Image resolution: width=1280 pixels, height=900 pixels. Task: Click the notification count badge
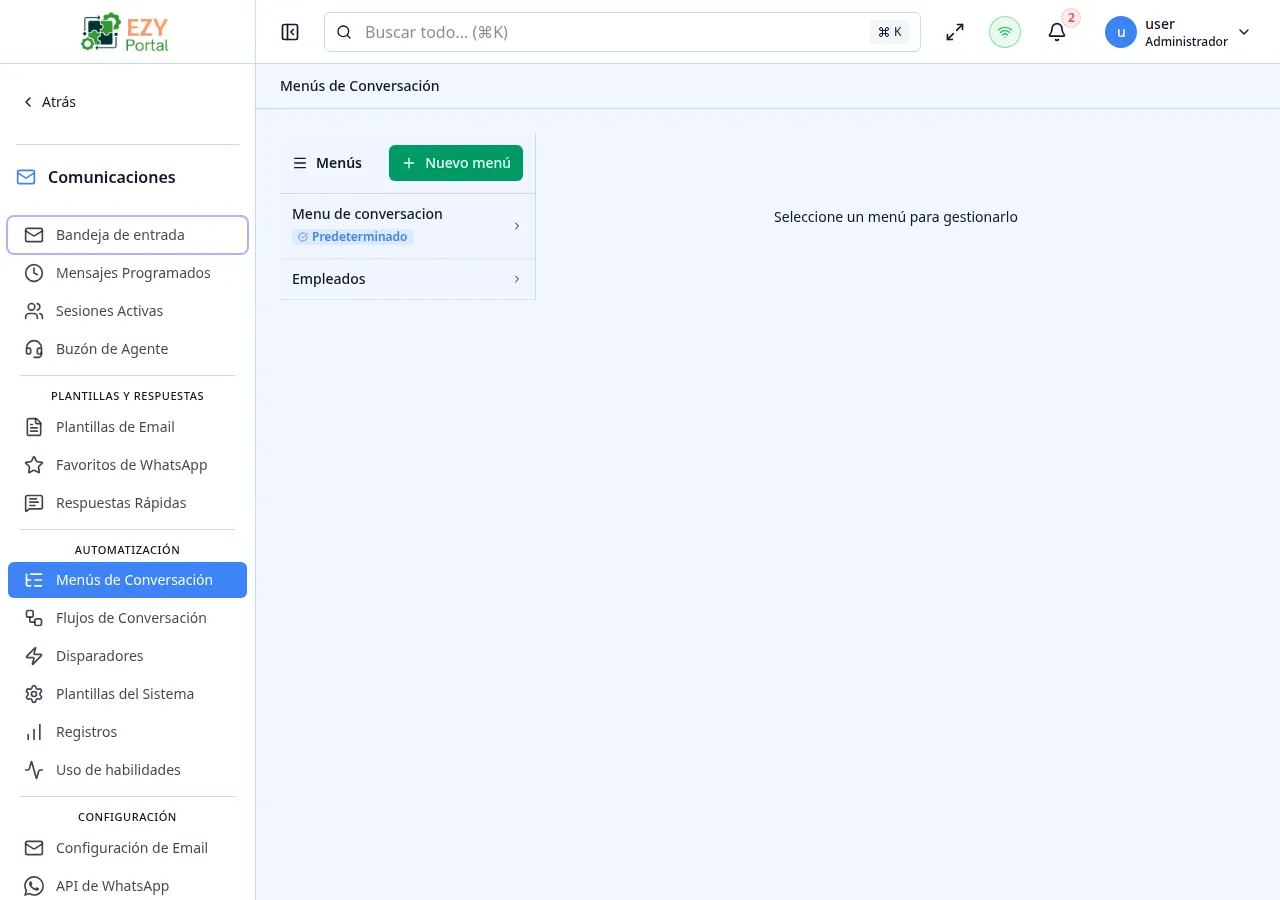click(x=1071, y=18)
